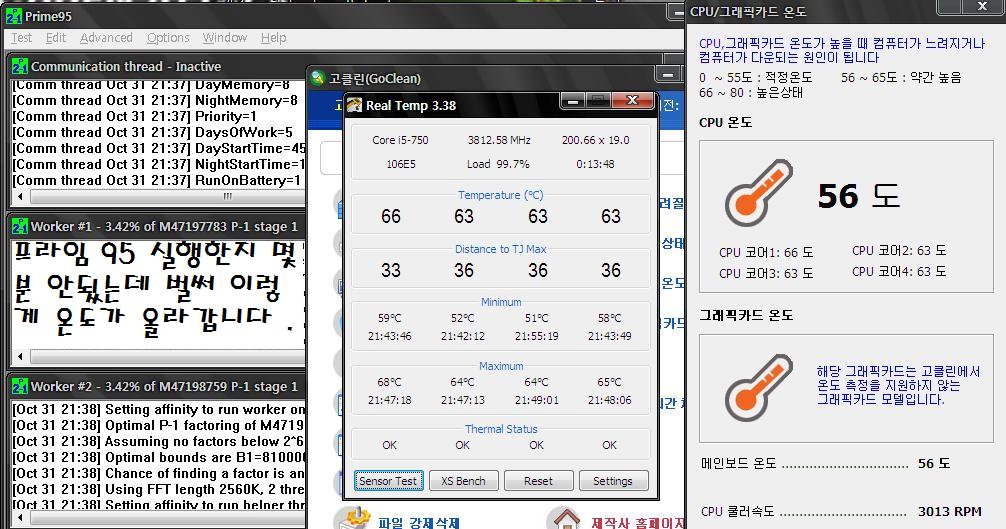Screen dimensions: 1006x529
Task: Click the Real Temp title bar icon
Action: point(355,105)
